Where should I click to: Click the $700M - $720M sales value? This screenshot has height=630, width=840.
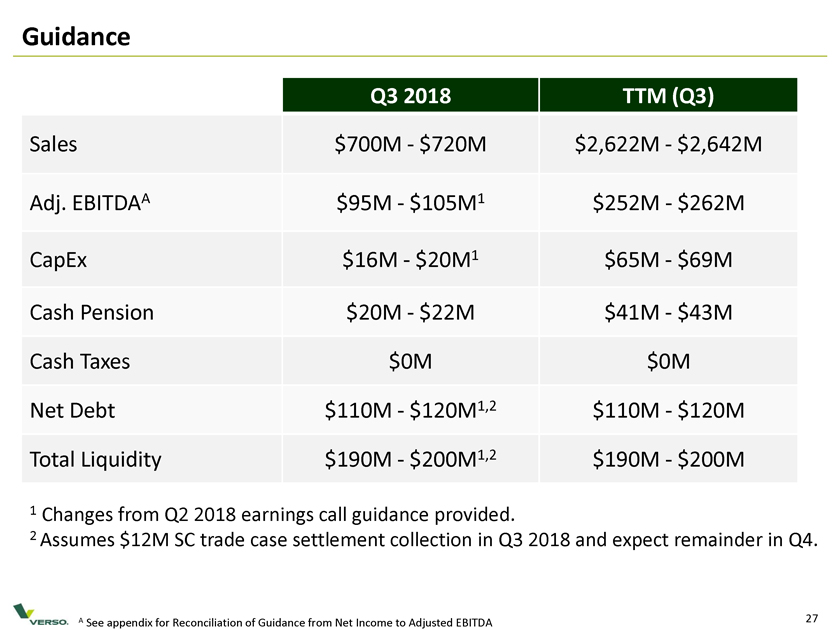tap(410, 144)
